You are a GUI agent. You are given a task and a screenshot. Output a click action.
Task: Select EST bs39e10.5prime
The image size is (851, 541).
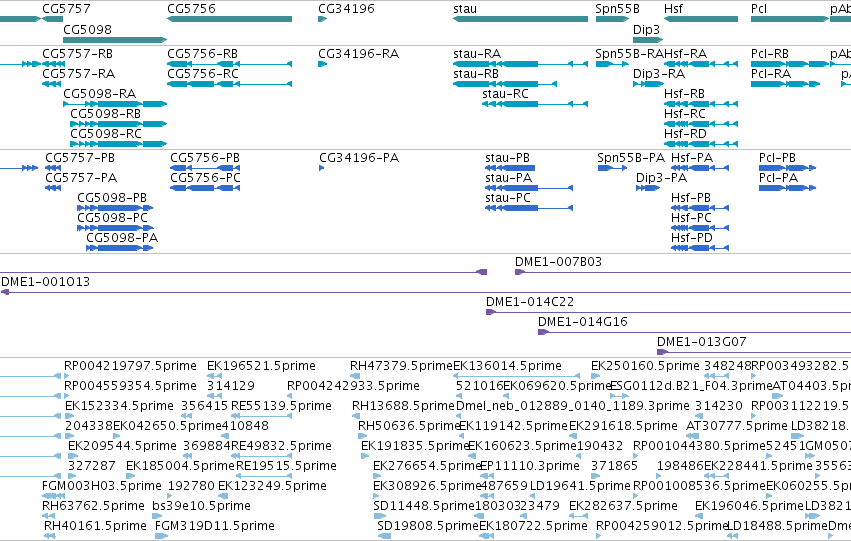[201, 506]
